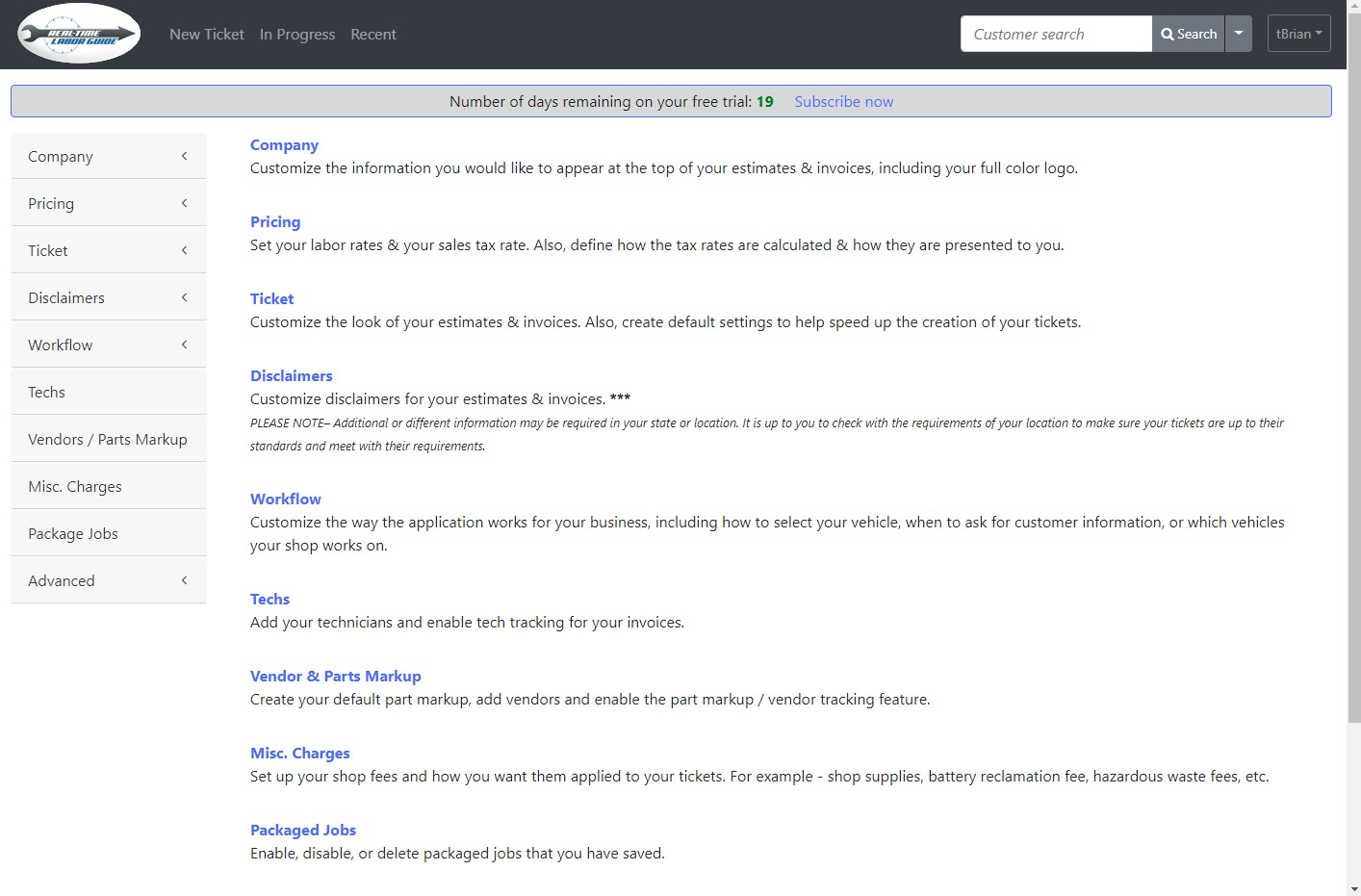Expand the Disclaimers sidebar section

109,297
